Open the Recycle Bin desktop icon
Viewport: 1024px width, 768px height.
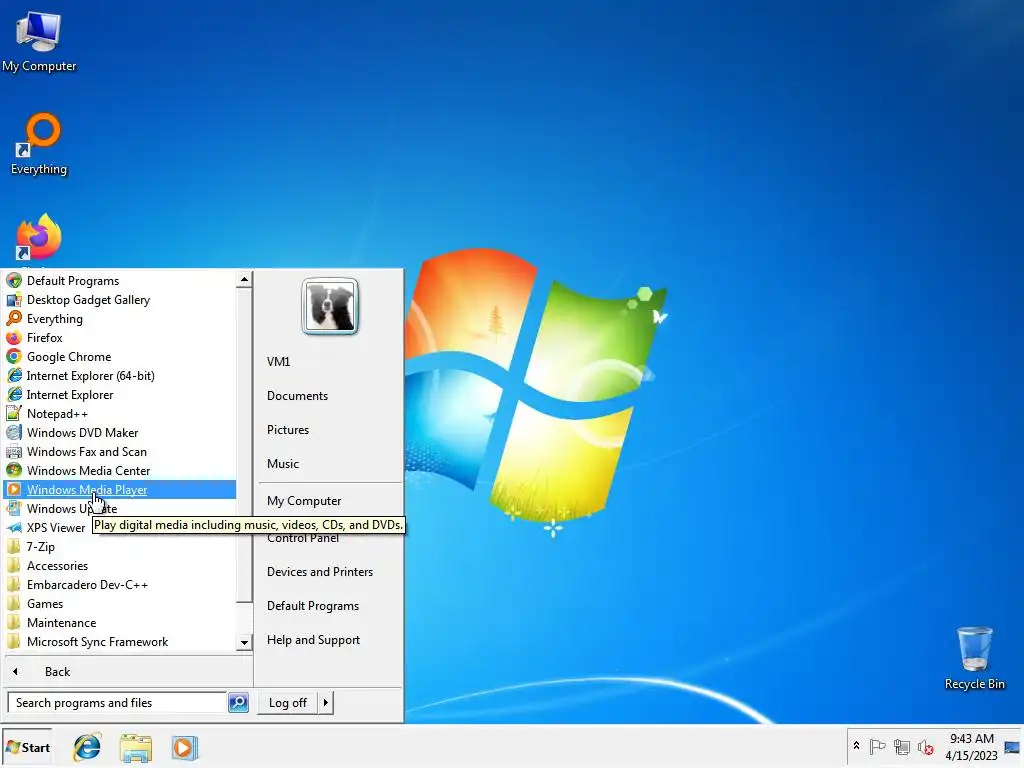(x=974, y=657)
